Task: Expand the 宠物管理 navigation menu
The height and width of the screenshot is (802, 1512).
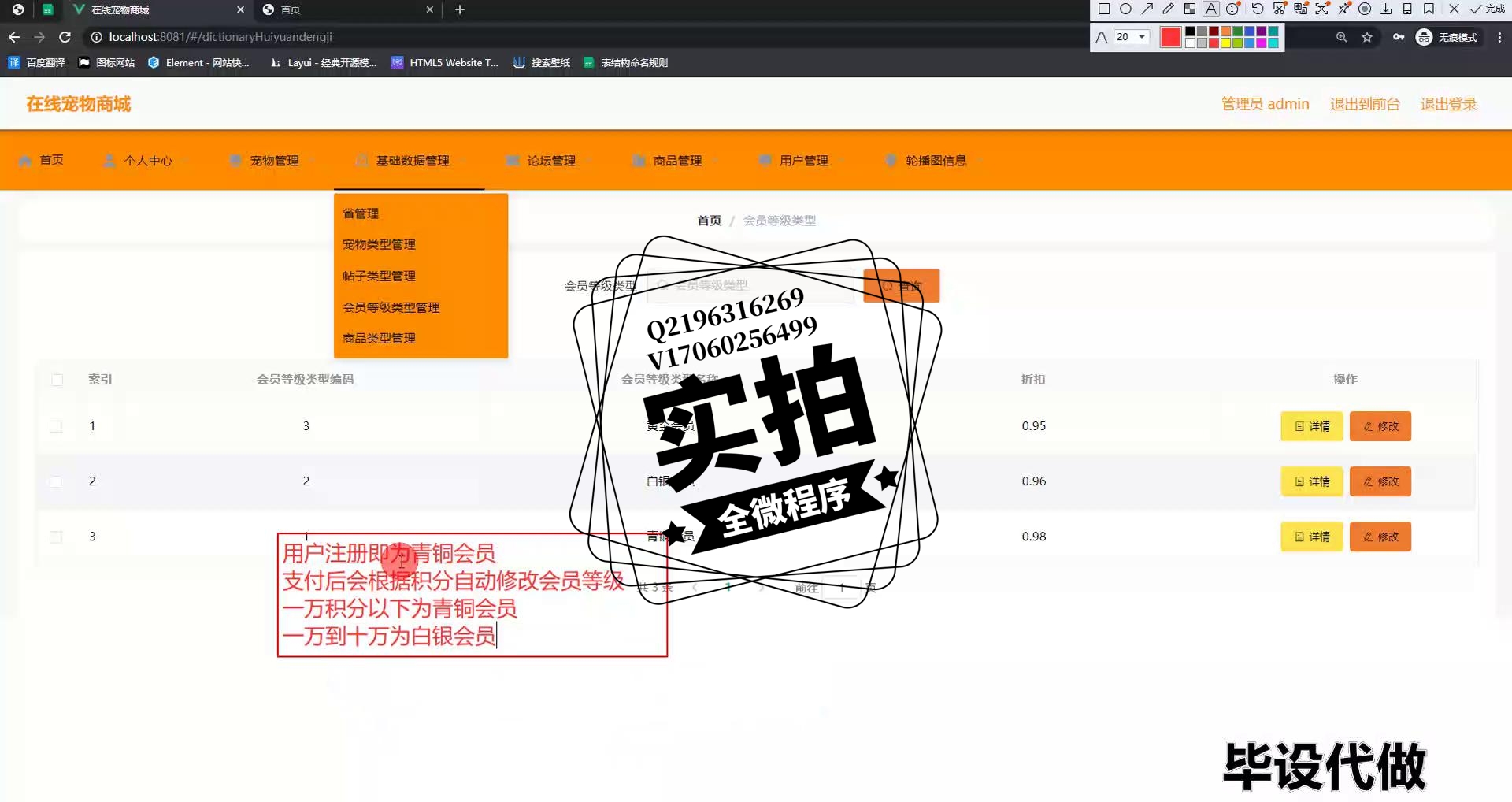Action: pos(272,161)
